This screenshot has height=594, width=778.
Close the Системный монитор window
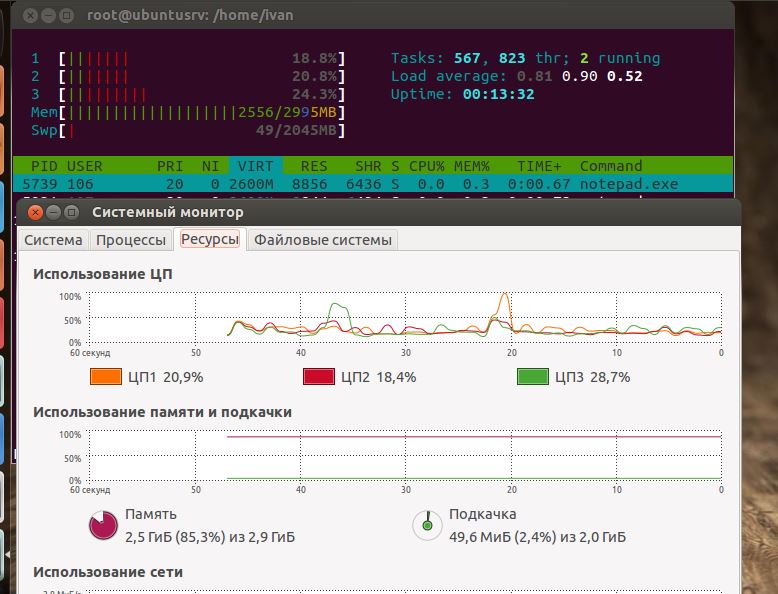tap(34, 212)
